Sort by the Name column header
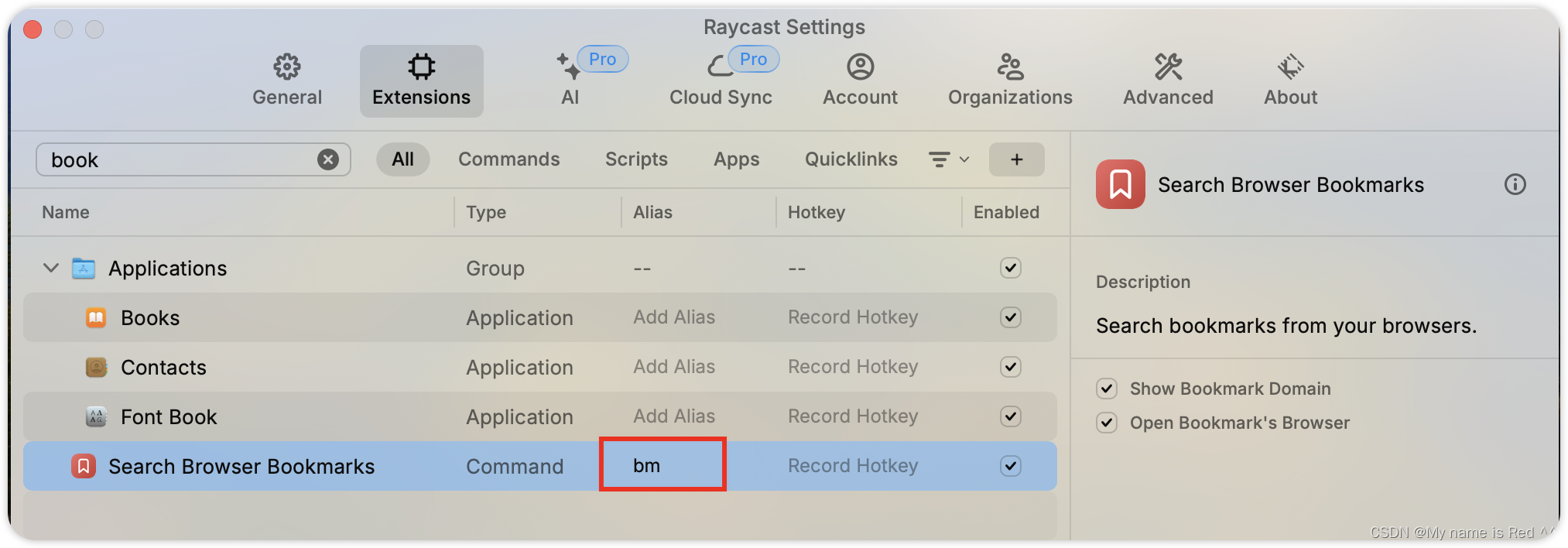1568x548 pixels. point(66,212)
